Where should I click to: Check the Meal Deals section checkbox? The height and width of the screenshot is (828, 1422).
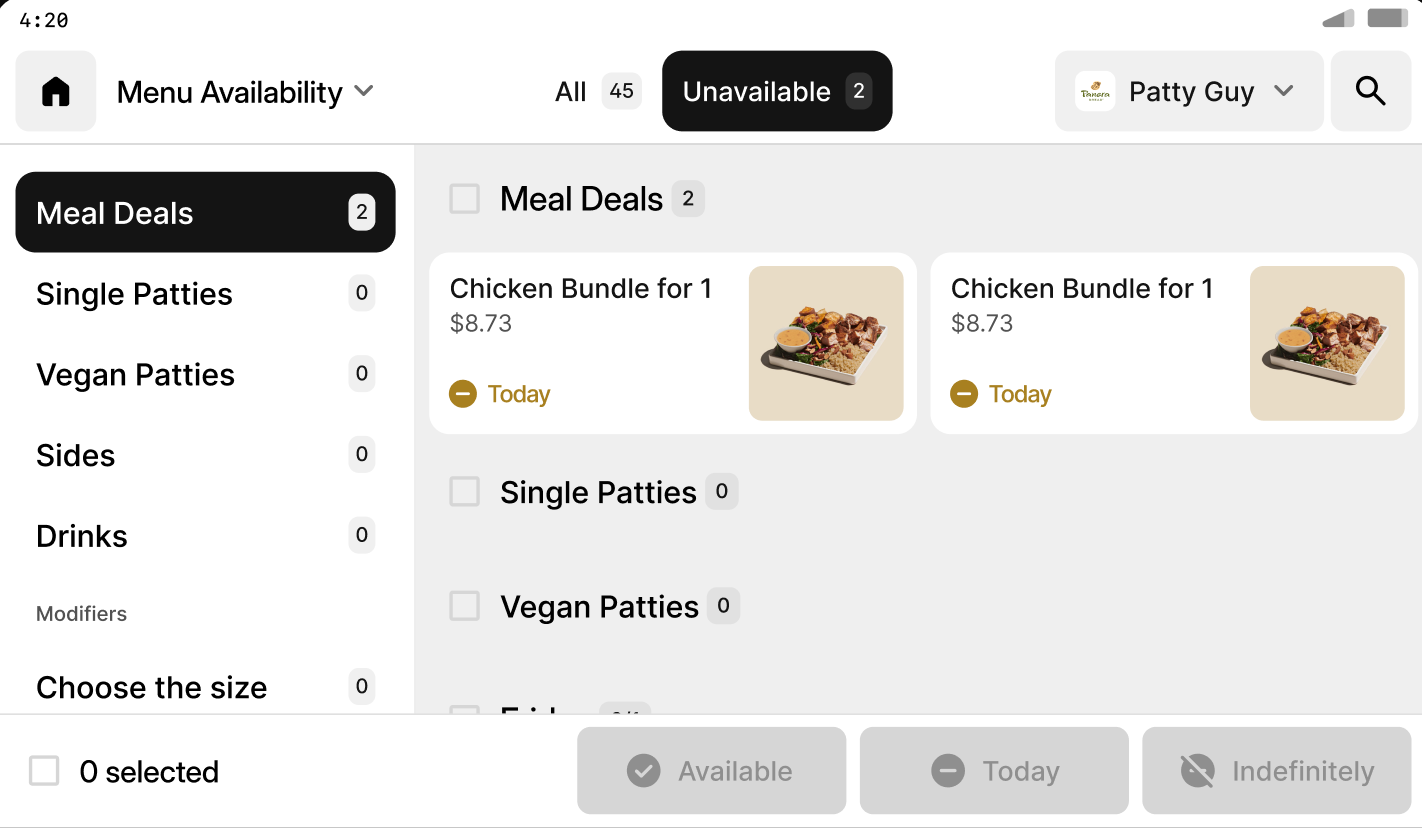click(465, 199)
